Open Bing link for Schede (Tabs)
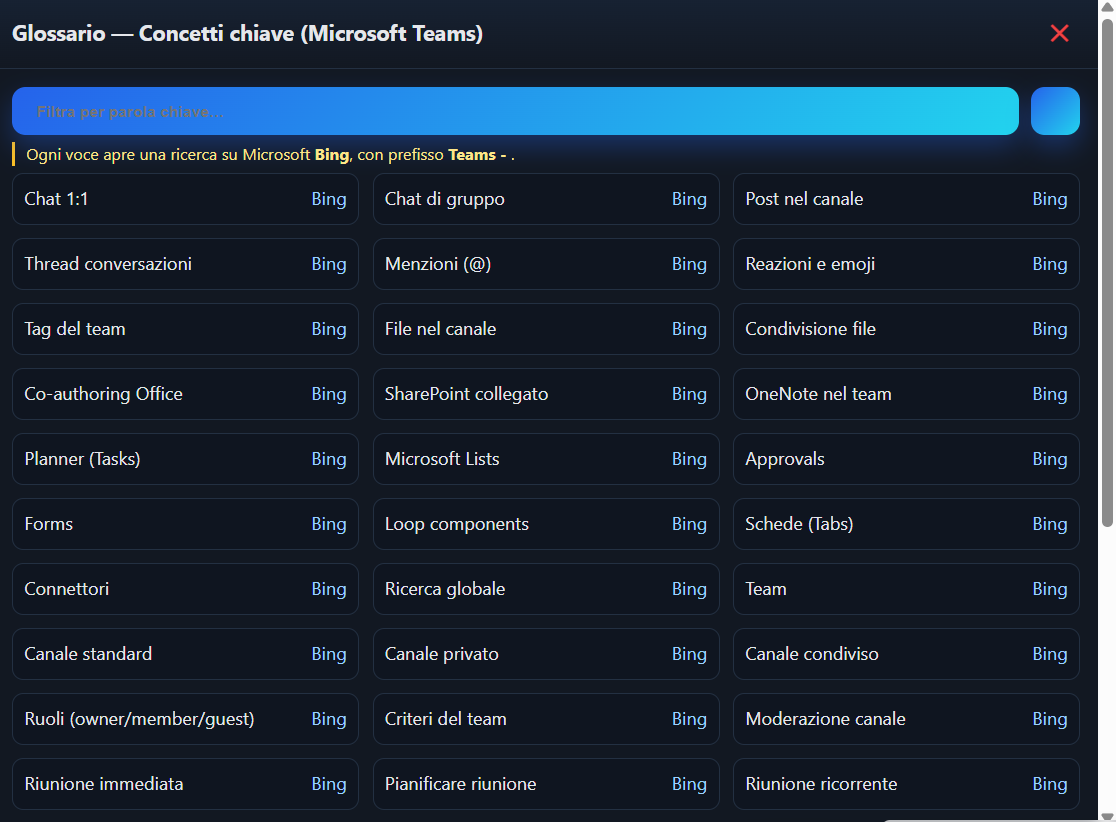The width and height of the screenshot is (1116, 822). [1050, 524]
